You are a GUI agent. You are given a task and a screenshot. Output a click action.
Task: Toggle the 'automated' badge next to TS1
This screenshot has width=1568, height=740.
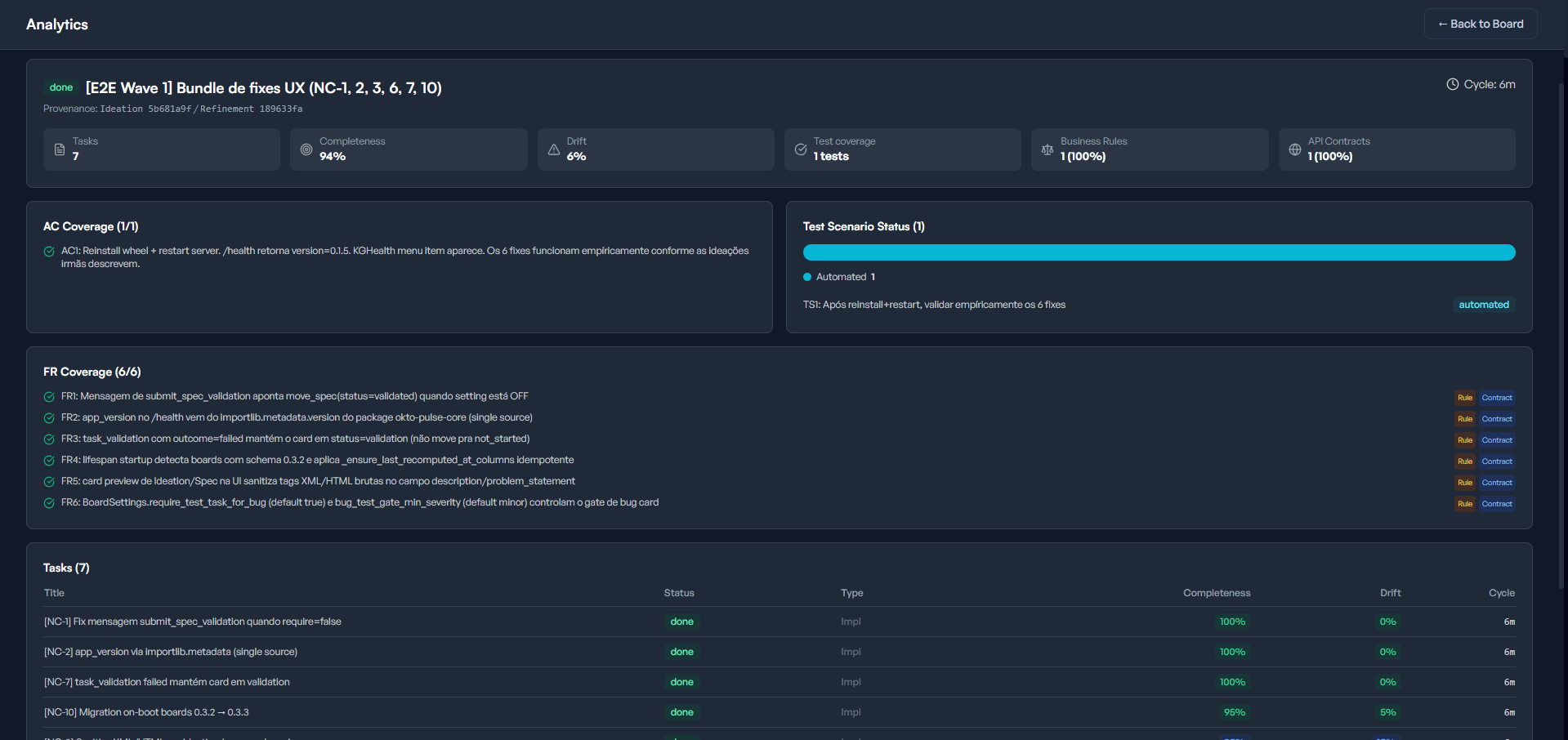pyautogui.click(x=1485, y=305)
